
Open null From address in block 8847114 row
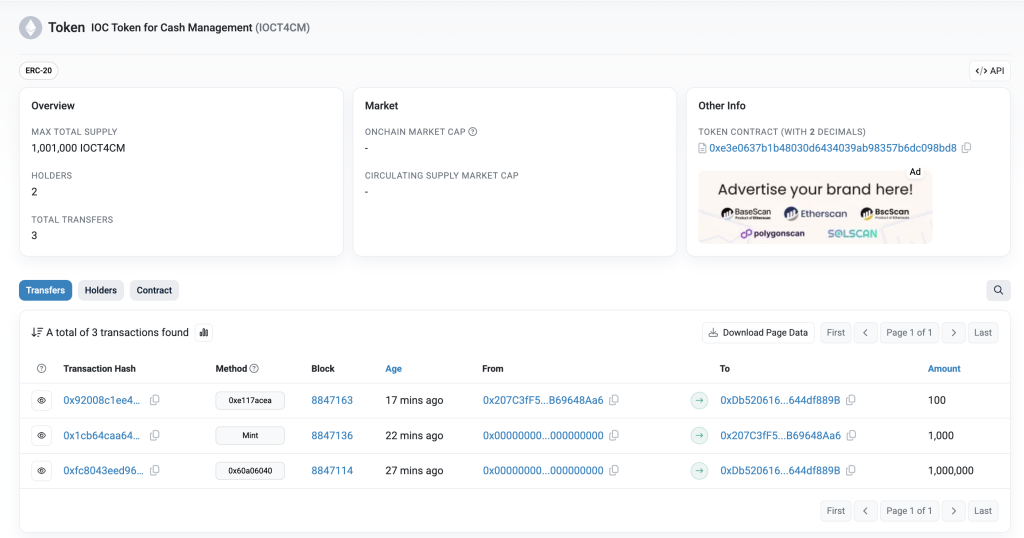(543, 471)
